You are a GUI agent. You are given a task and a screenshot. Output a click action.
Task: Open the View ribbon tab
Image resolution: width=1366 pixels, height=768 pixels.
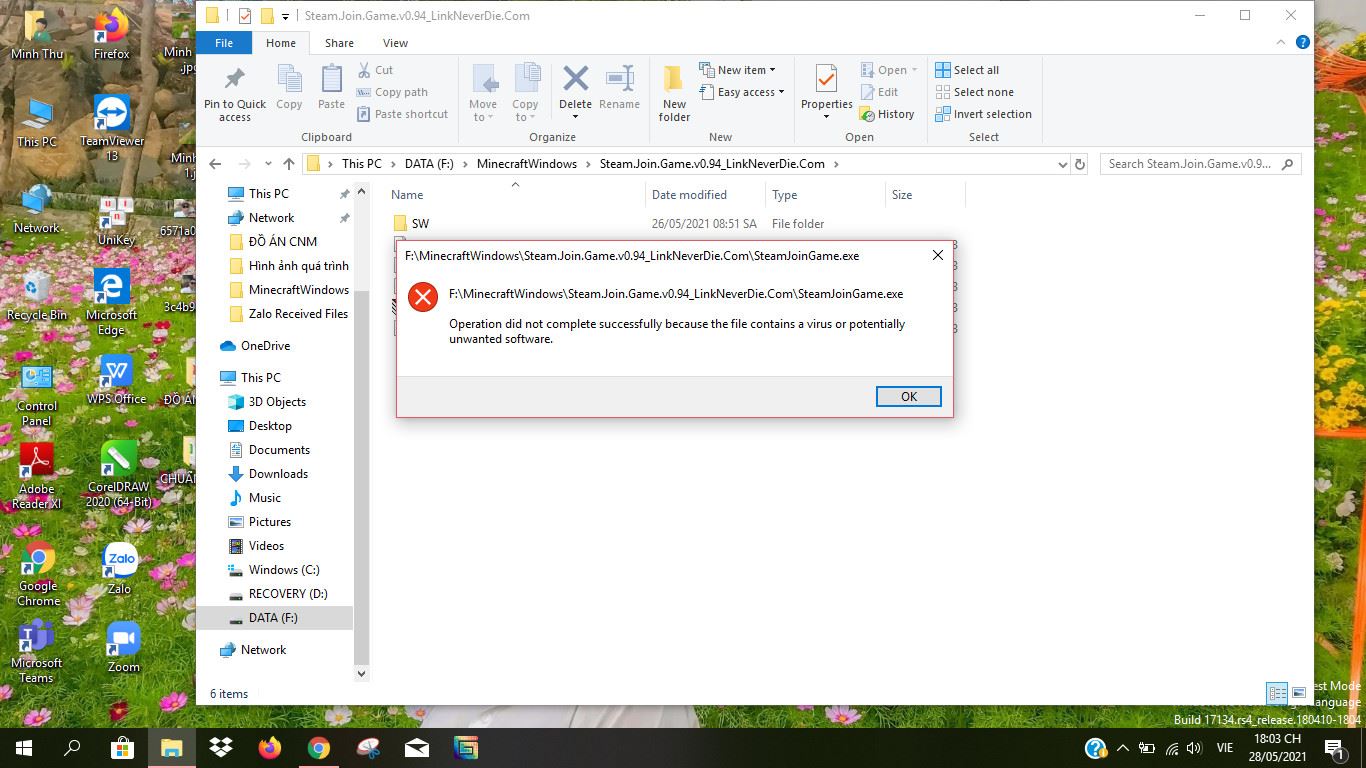tap(395, 43)
